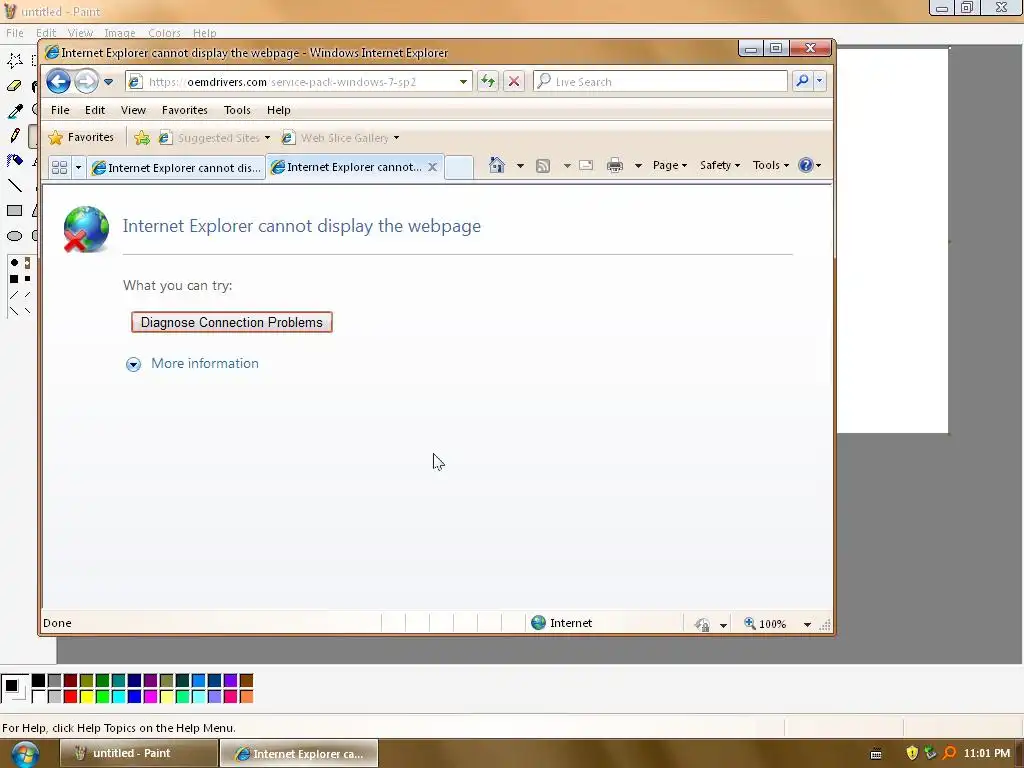Open the Safety command bar menu
Screen dimensions: 1024x768
pos(720,165)
